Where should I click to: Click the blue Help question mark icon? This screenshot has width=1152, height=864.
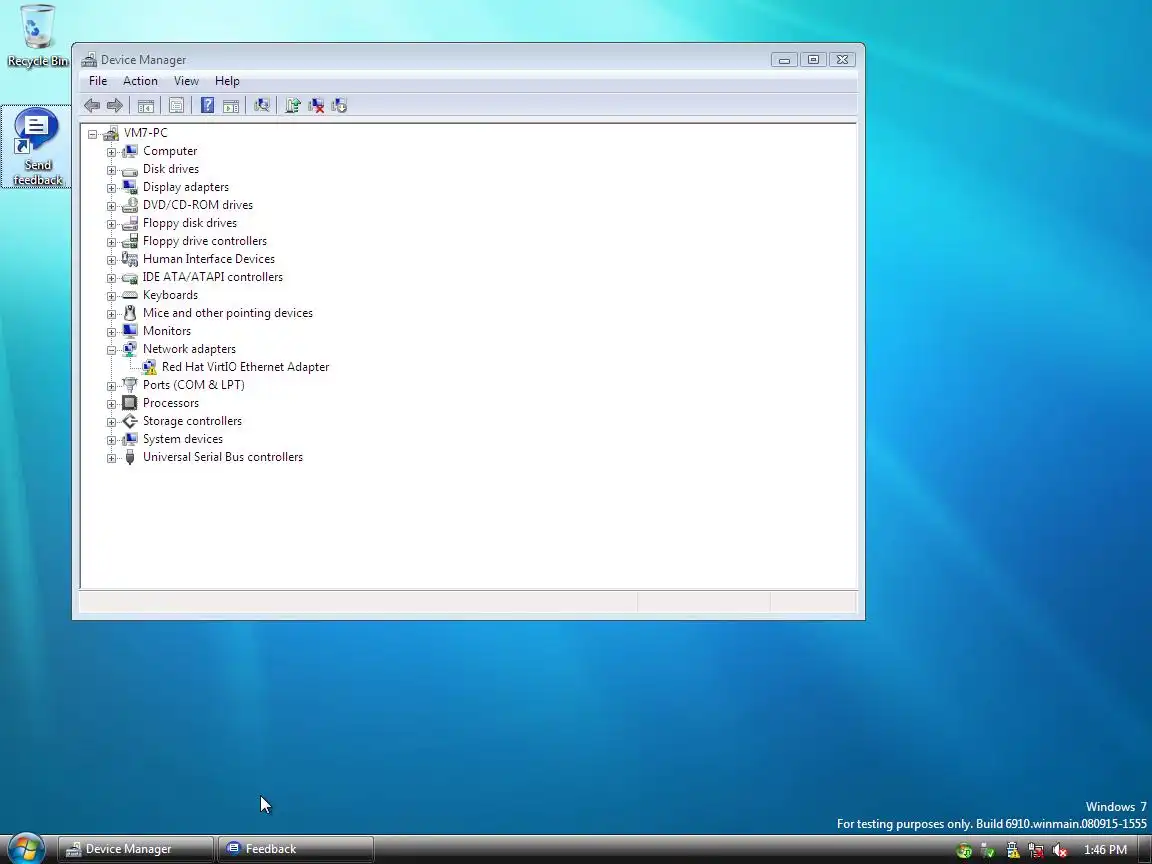coord(207,106)
